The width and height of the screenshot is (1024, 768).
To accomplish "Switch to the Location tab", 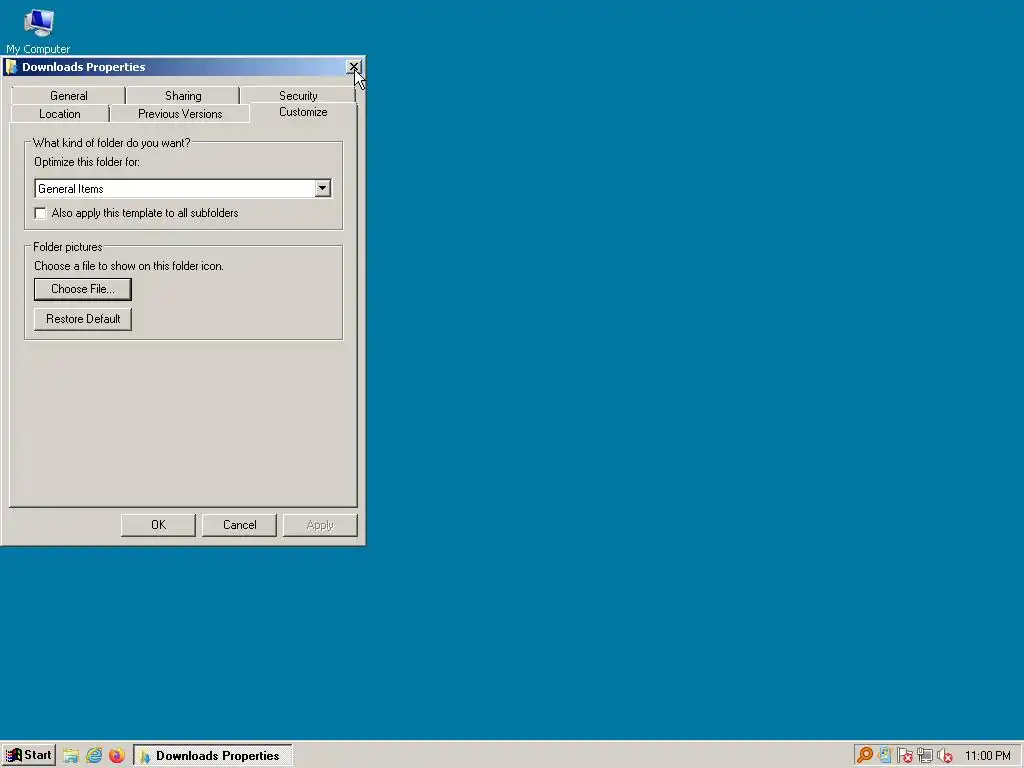I will (x=59, y=114).
